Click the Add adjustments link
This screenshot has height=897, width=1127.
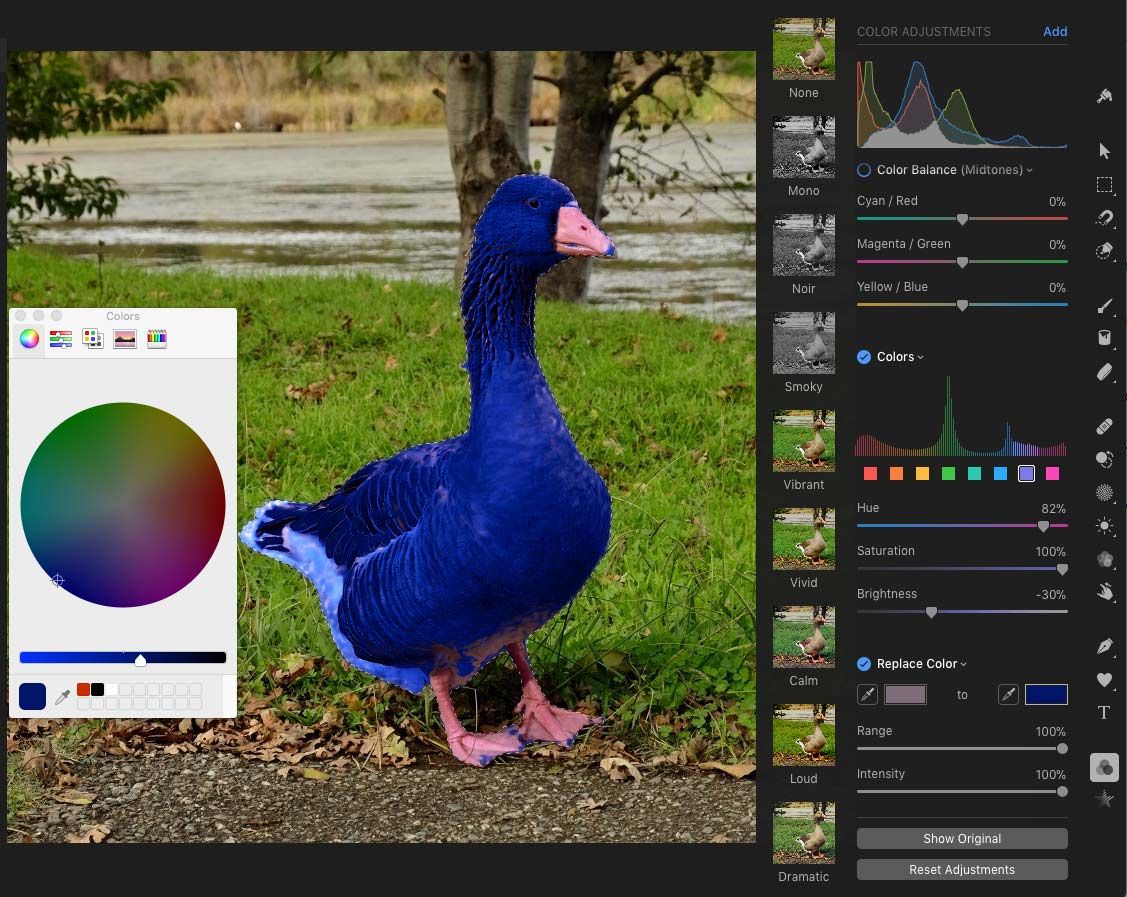(1054, 31)
